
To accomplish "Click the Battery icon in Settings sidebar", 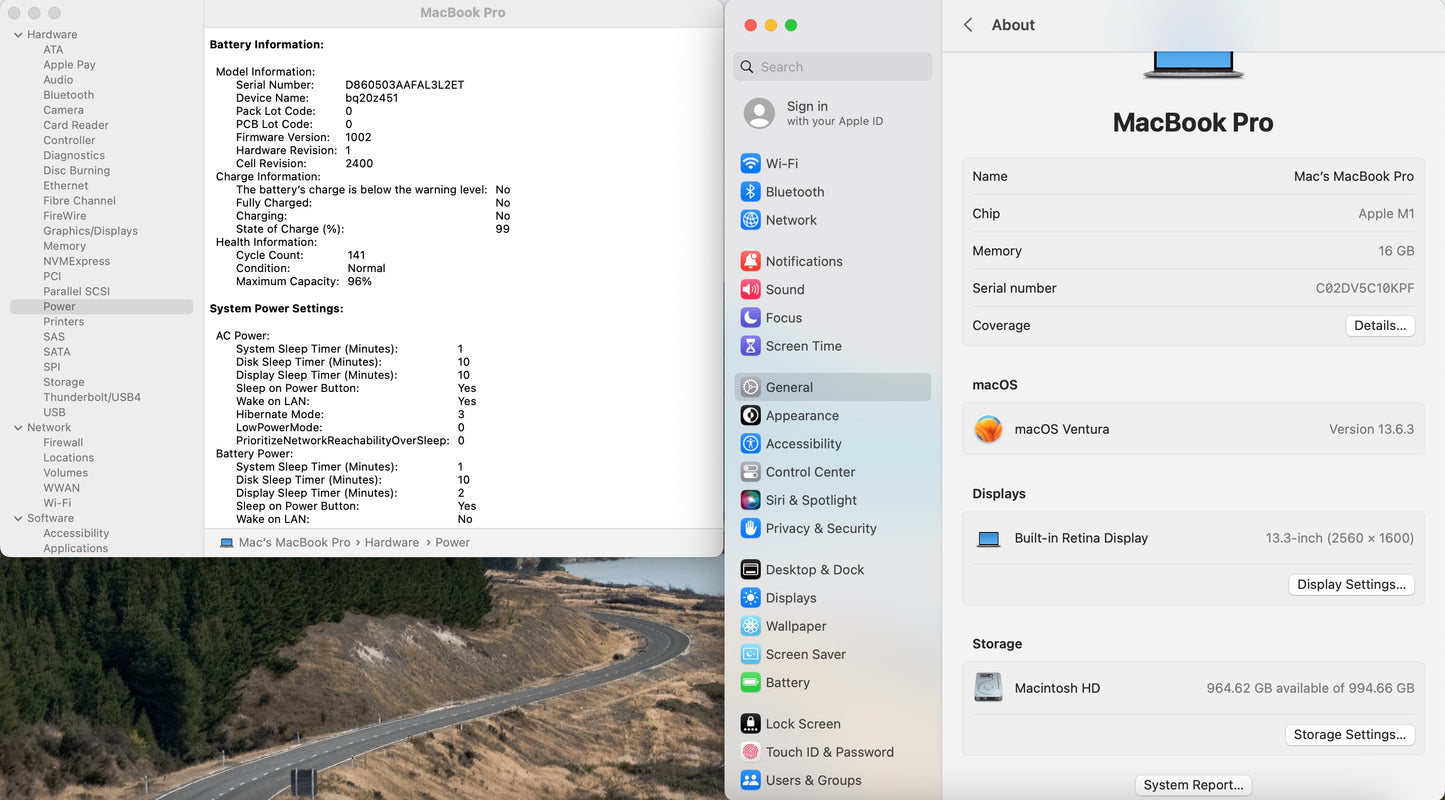I will 750,682.
